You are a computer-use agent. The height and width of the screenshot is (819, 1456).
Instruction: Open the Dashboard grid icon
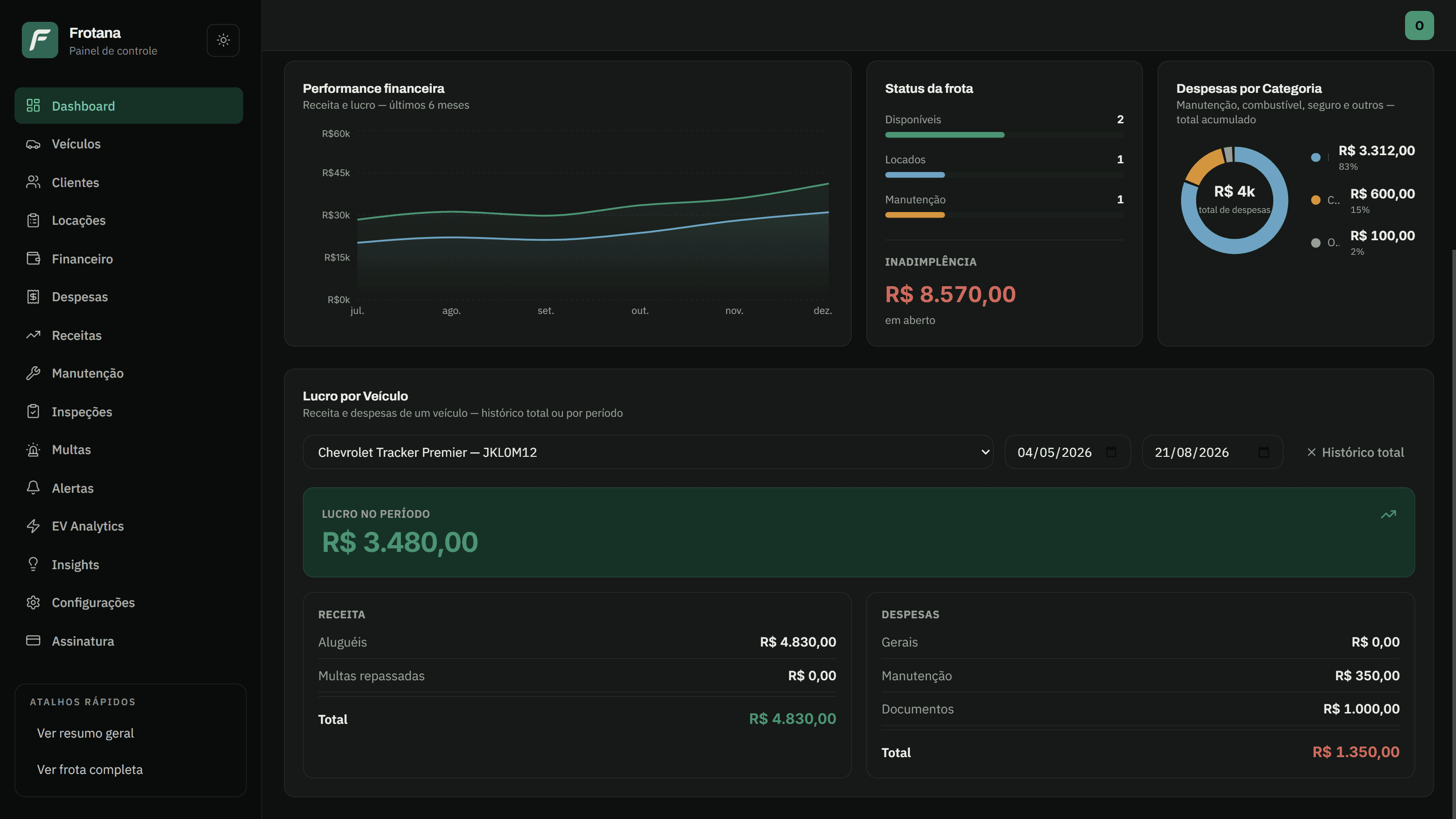tap(33, 106)
